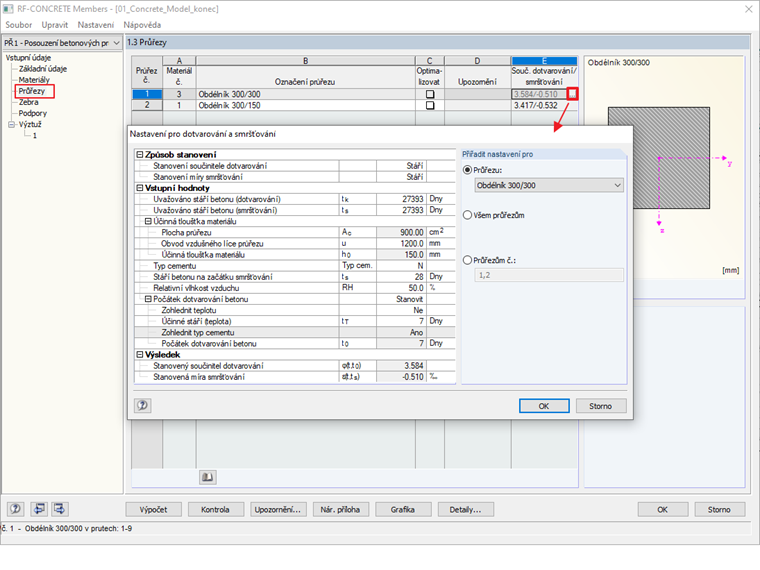
Task: Click the Grafika button
Action: tap(403, 509)
